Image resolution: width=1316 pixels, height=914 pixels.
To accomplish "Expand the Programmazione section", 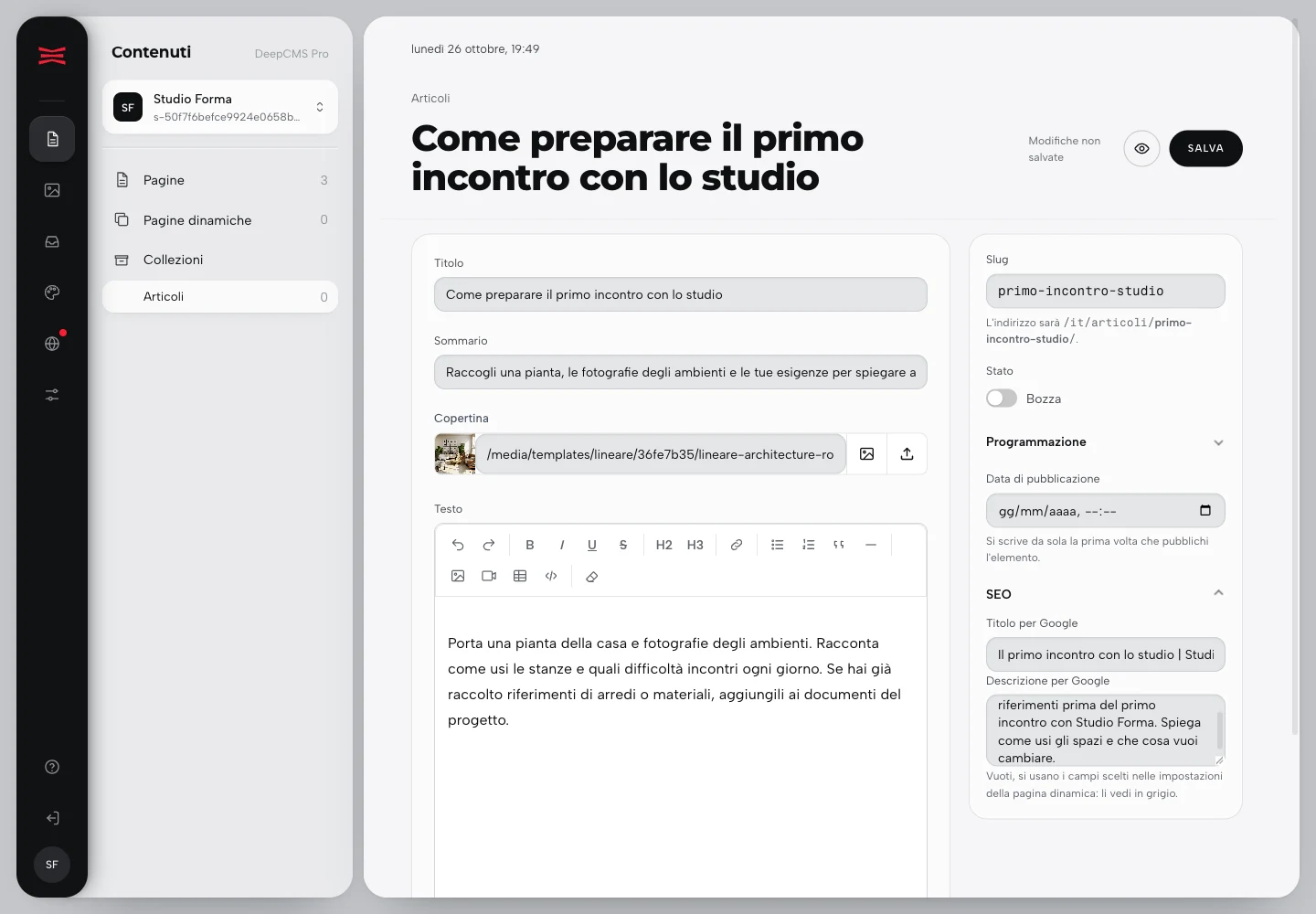I will (1105, 442).
